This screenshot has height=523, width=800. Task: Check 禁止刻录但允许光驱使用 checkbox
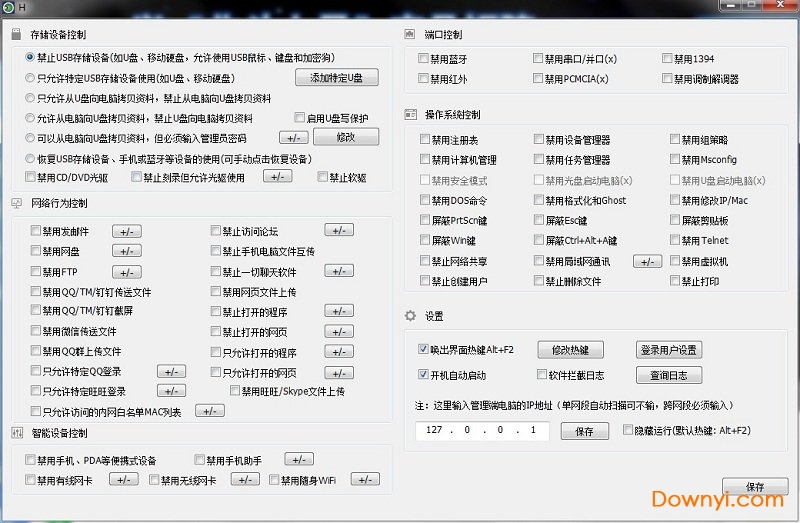(x=136, y=177)
